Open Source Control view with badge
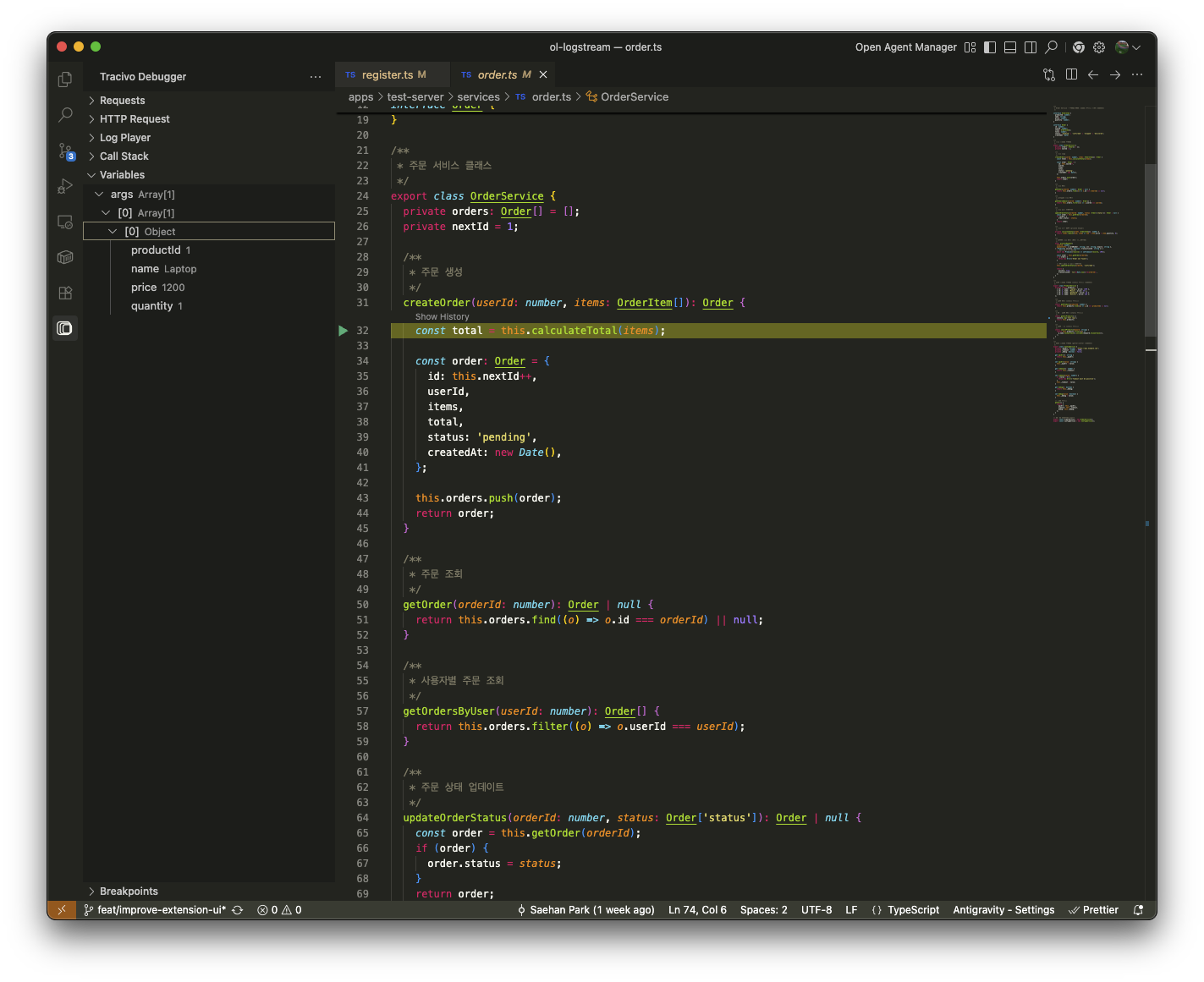The height and width of the screenshot is (982, 1204). pos(65,151)
